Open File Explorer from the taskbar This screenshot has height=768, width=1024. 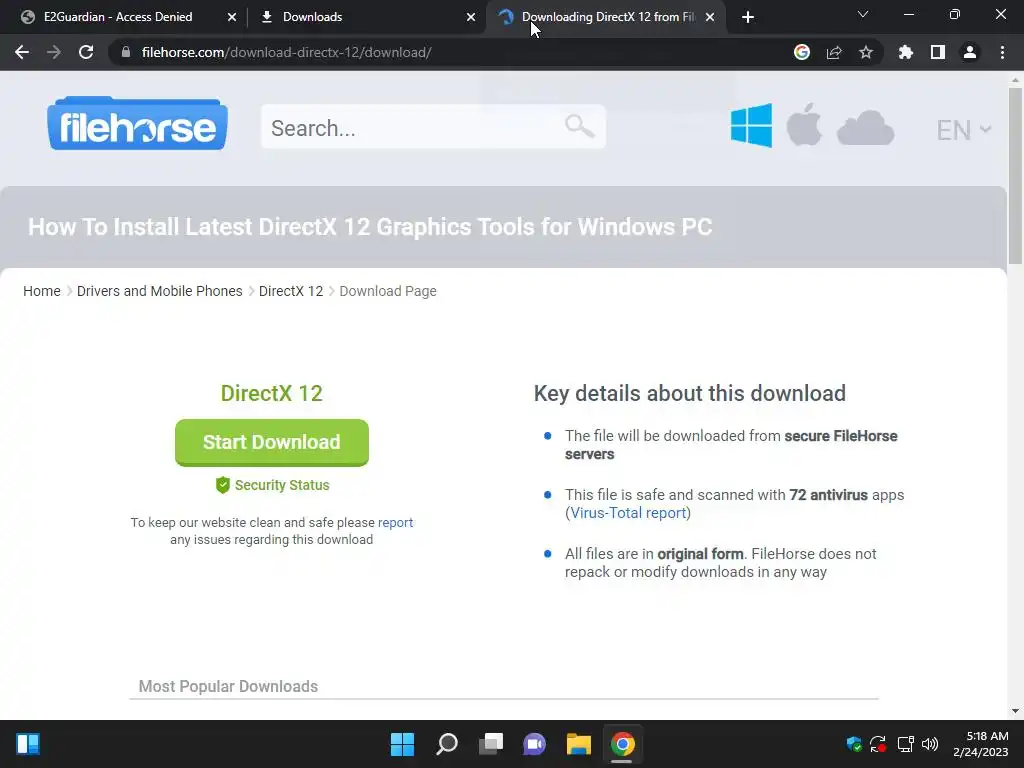(x=579, y=744)
